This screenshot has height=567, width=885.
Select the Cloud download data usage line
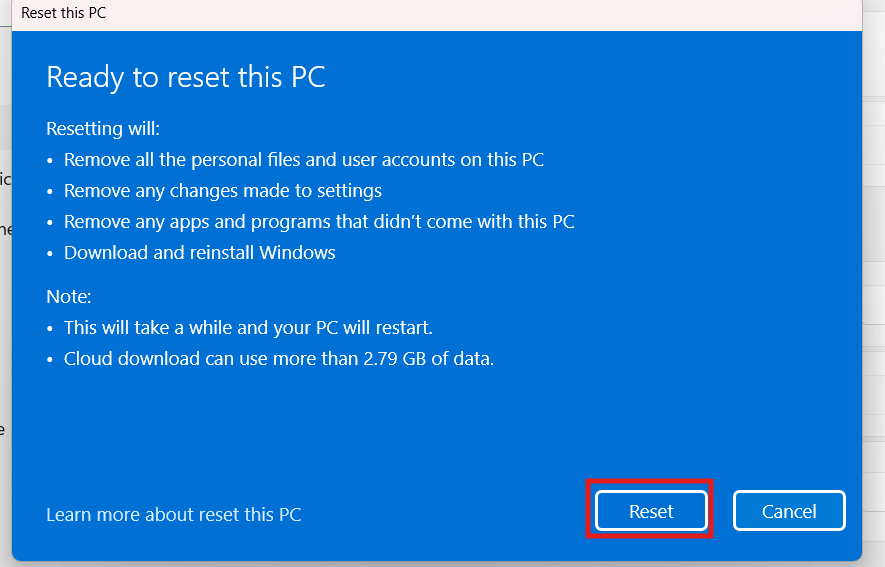[279, 359]
